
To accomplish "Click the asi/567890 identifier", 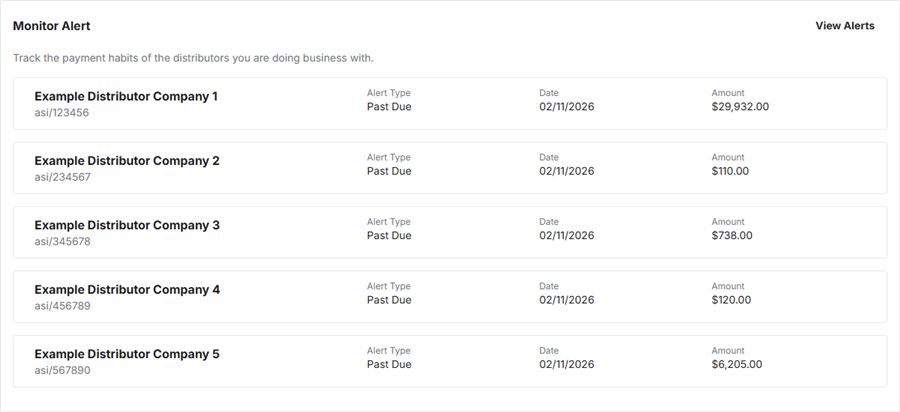I will click(62, 370).
